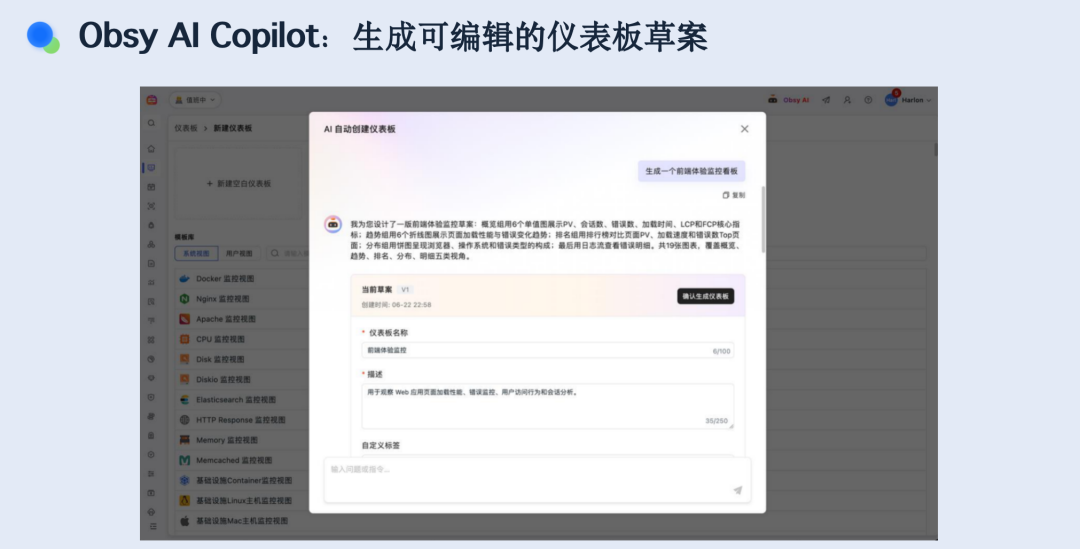
Task: Click the 35/250 character counter
Action: pos(716,421)
